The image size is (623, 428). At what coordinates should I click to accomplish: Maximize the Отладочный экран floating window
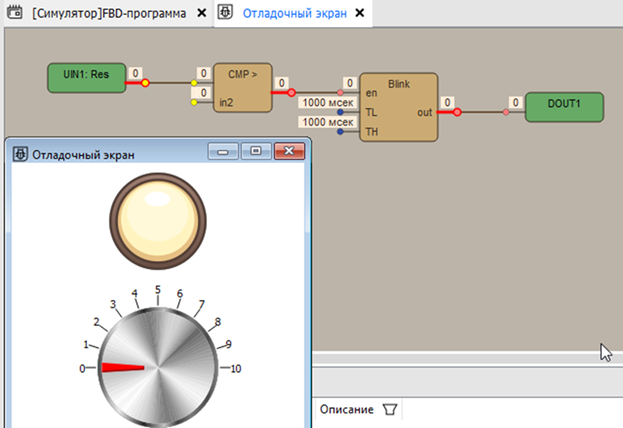[x=256, y=152]
